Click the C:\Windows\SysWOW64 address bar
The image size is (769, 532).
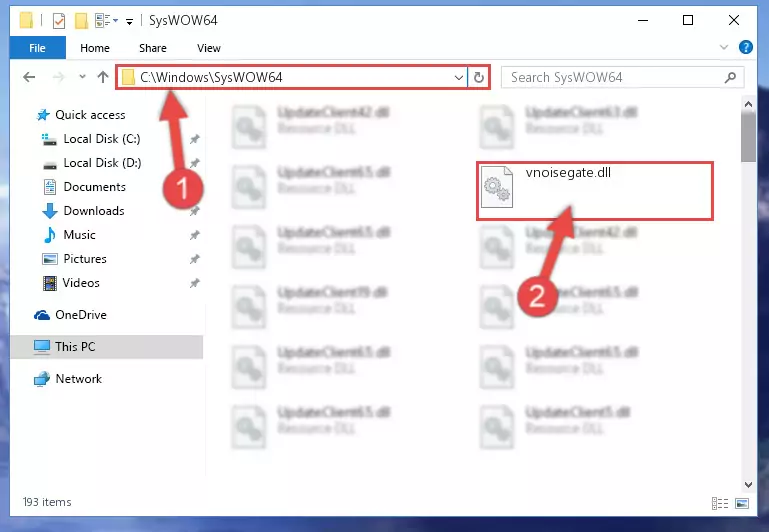[292, 77]
